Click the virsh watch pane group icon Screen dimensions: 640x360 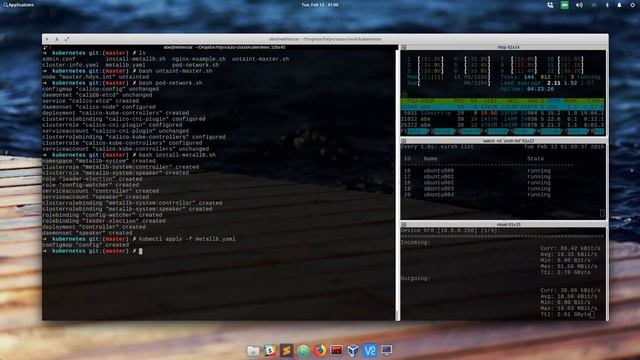[404, 141]
